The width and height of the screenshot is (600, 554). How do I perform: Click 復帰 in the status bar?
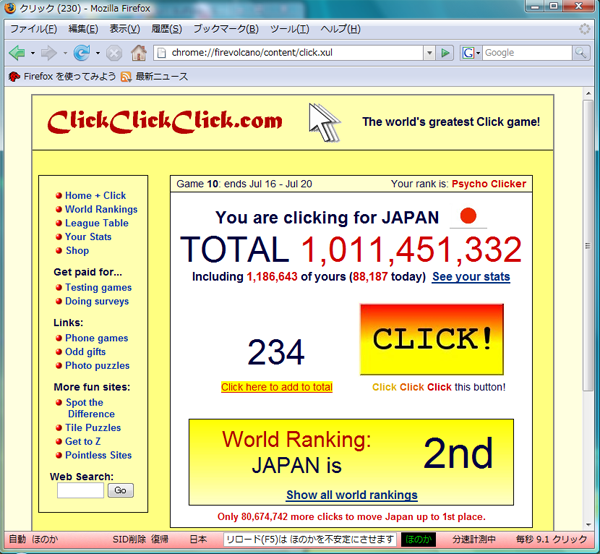point(160,539)
